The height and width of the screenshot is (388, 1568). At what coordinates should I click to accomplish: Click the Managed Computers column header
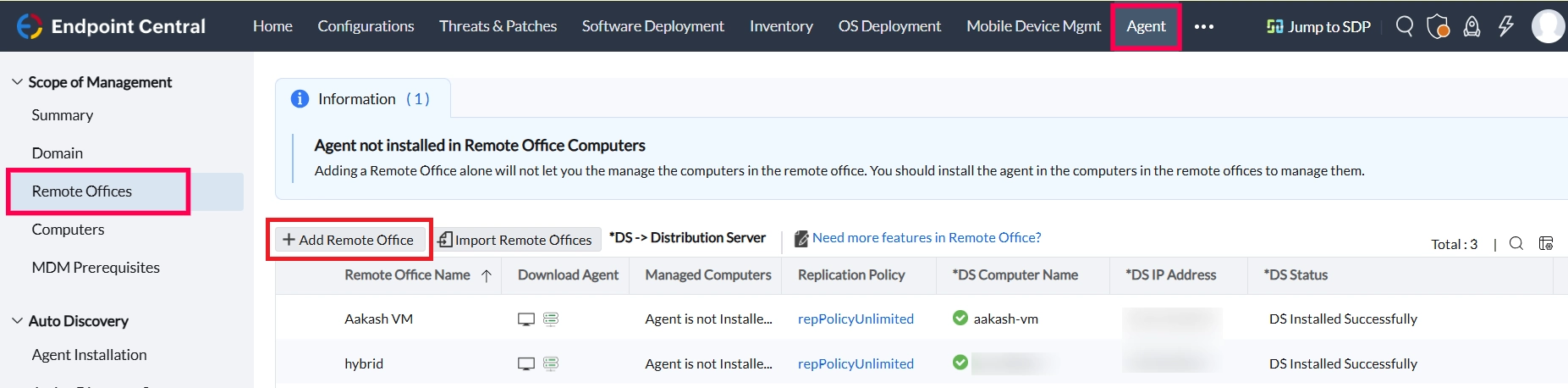tap(708, 275)
